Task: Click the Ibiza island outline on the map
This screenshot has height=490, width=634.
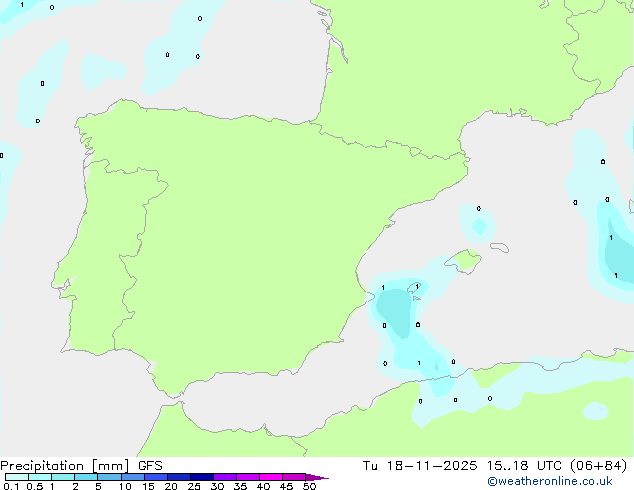Action: click(x=414, y=288)
